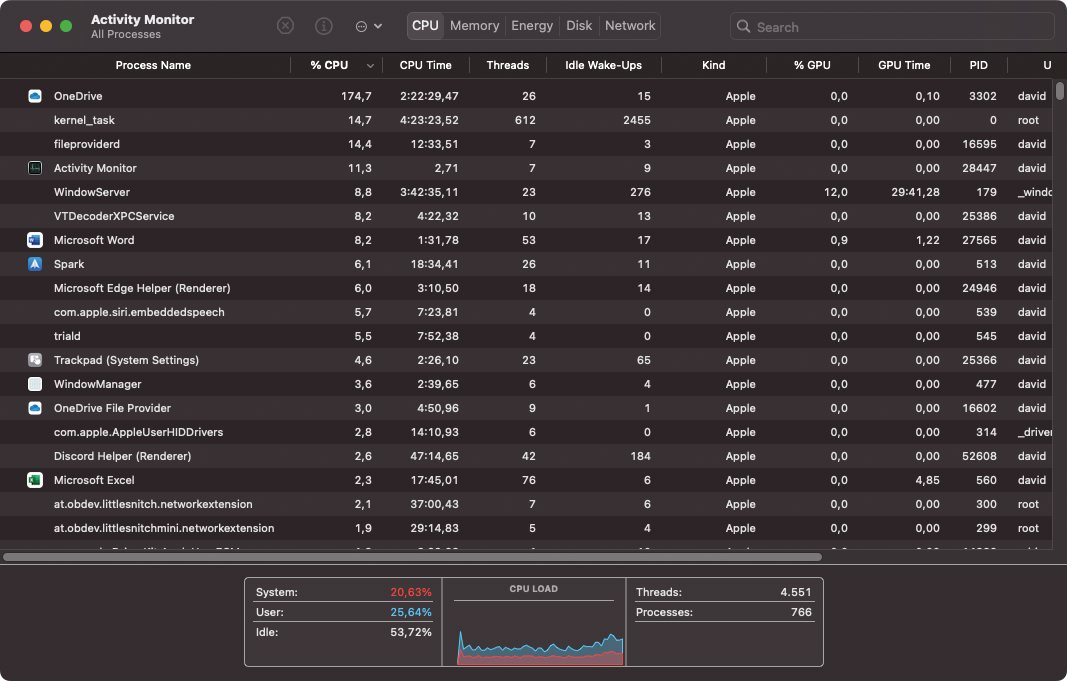
Task: Click WindowServer's 29:41,28 GPU time
Action: 915,193
